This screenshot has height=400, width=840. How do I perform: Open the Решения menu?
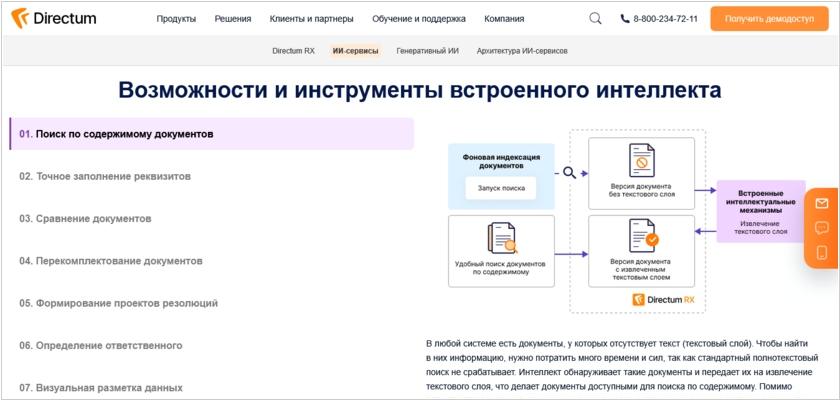(233, 19)
